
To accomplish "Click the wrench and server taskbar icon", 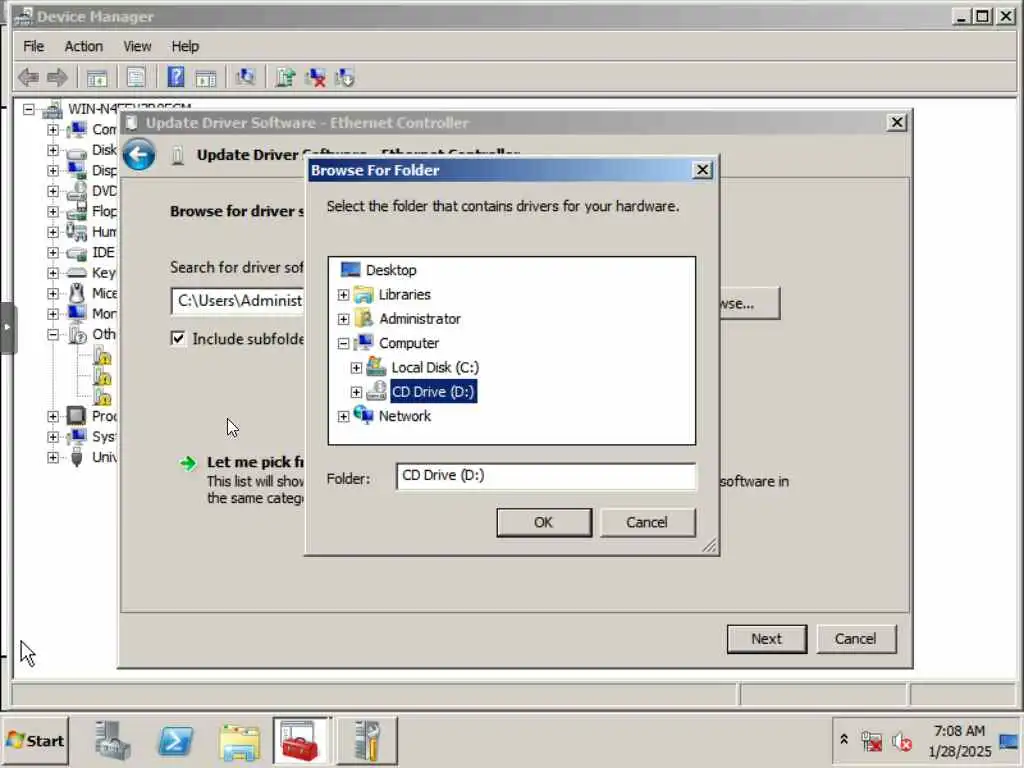I will pos(367,741).
